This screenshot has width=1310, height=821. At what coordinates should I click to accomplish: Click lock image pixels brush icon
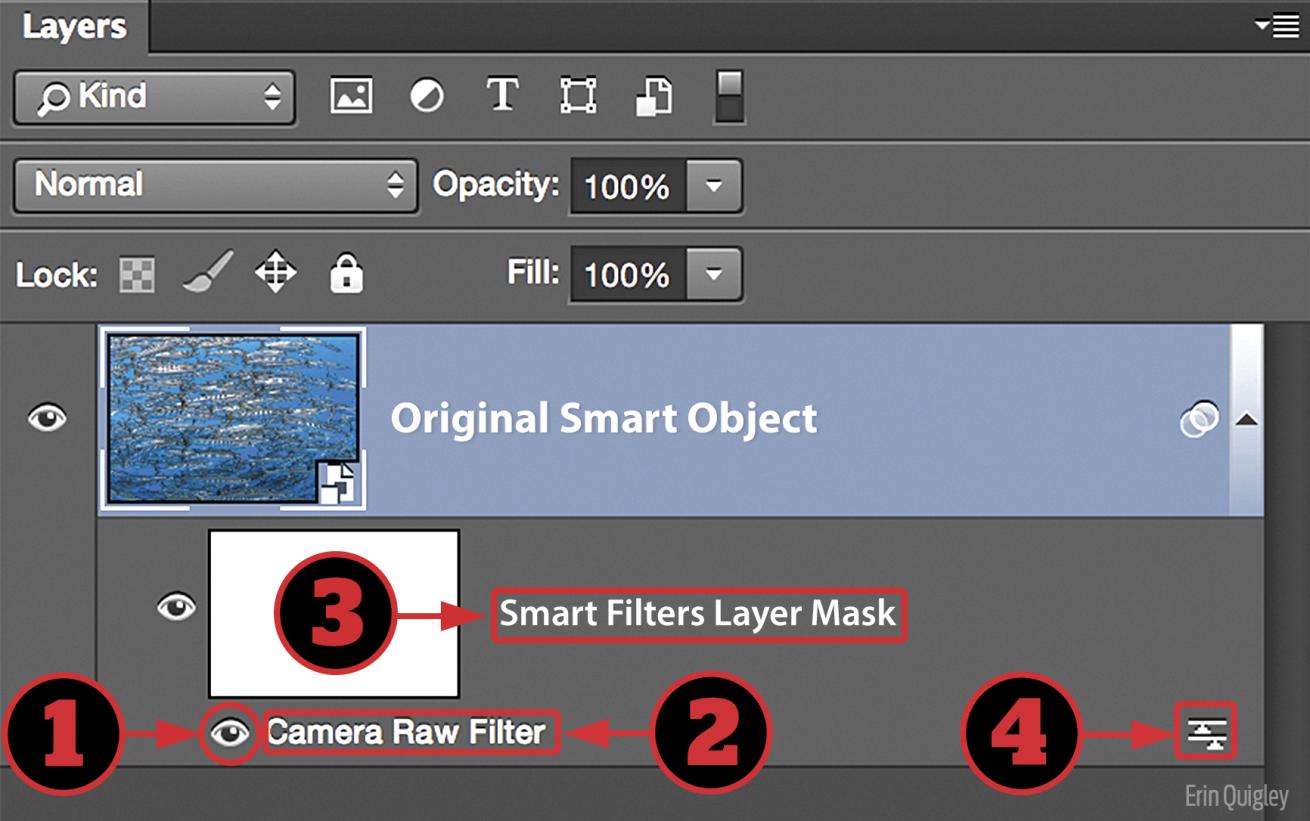(207, 273)
